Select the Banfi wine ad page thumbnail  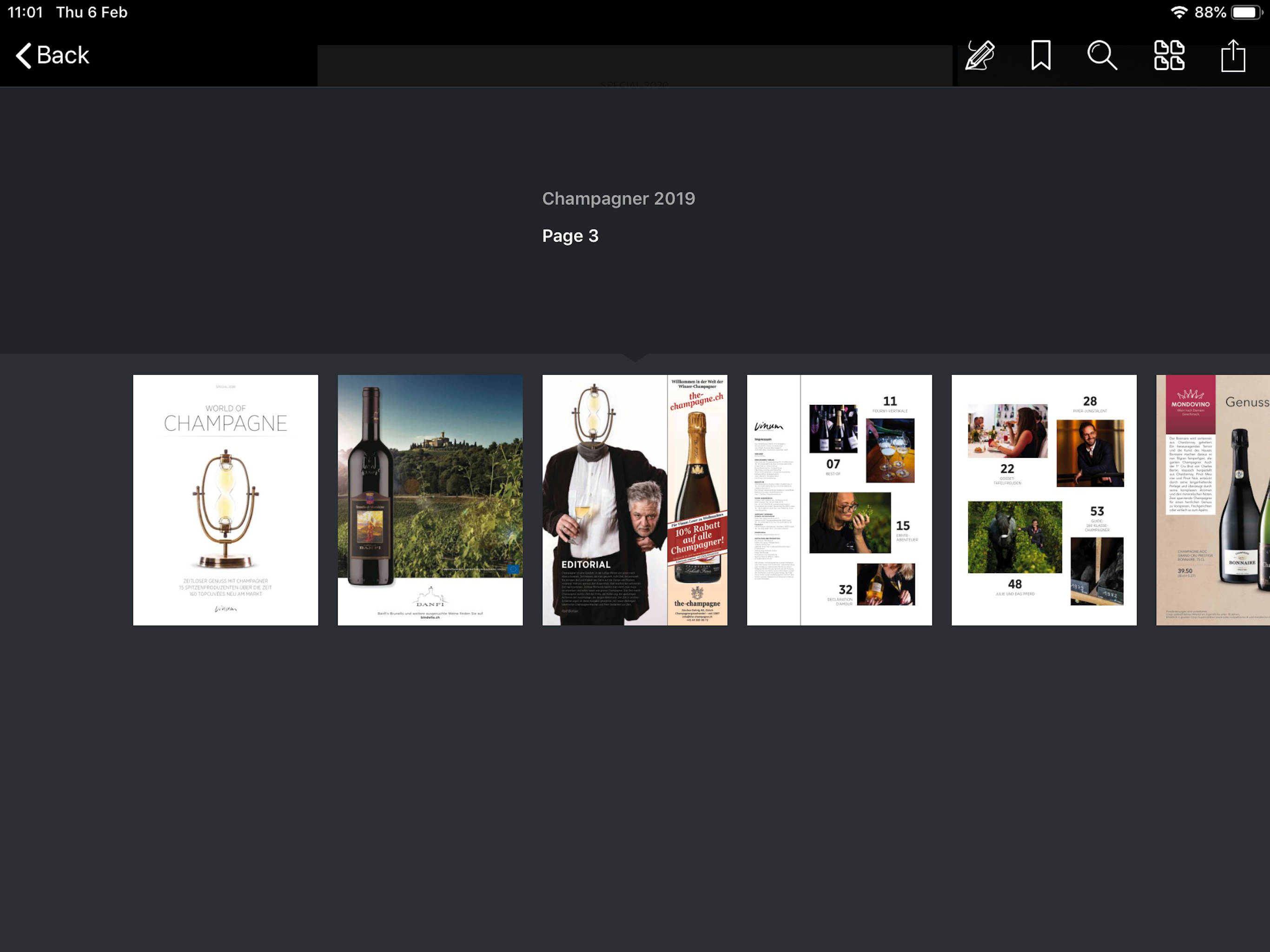430,500
